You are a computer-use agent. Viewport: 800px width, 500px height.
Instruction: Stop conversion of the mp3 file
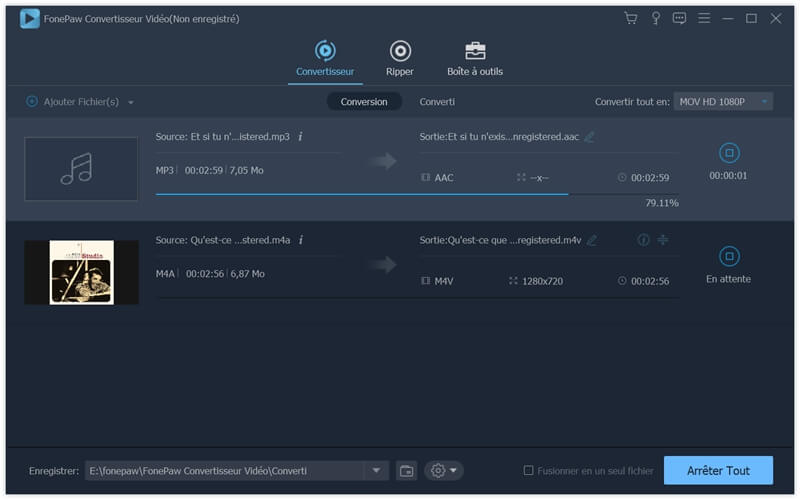pos(729,153)
